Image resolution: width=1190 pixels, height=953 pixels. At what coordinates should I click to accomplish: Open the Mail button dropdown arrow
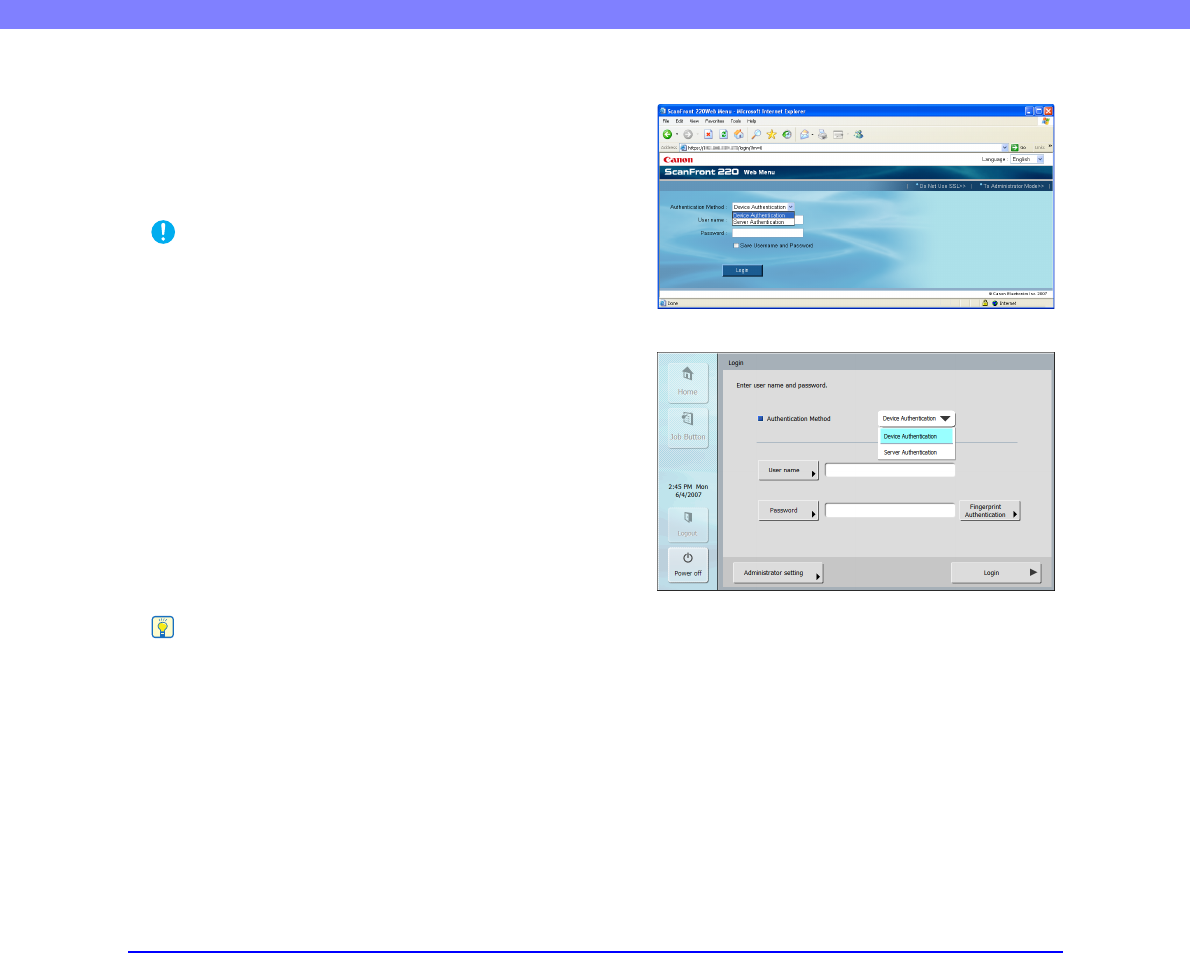click(812, 134)
